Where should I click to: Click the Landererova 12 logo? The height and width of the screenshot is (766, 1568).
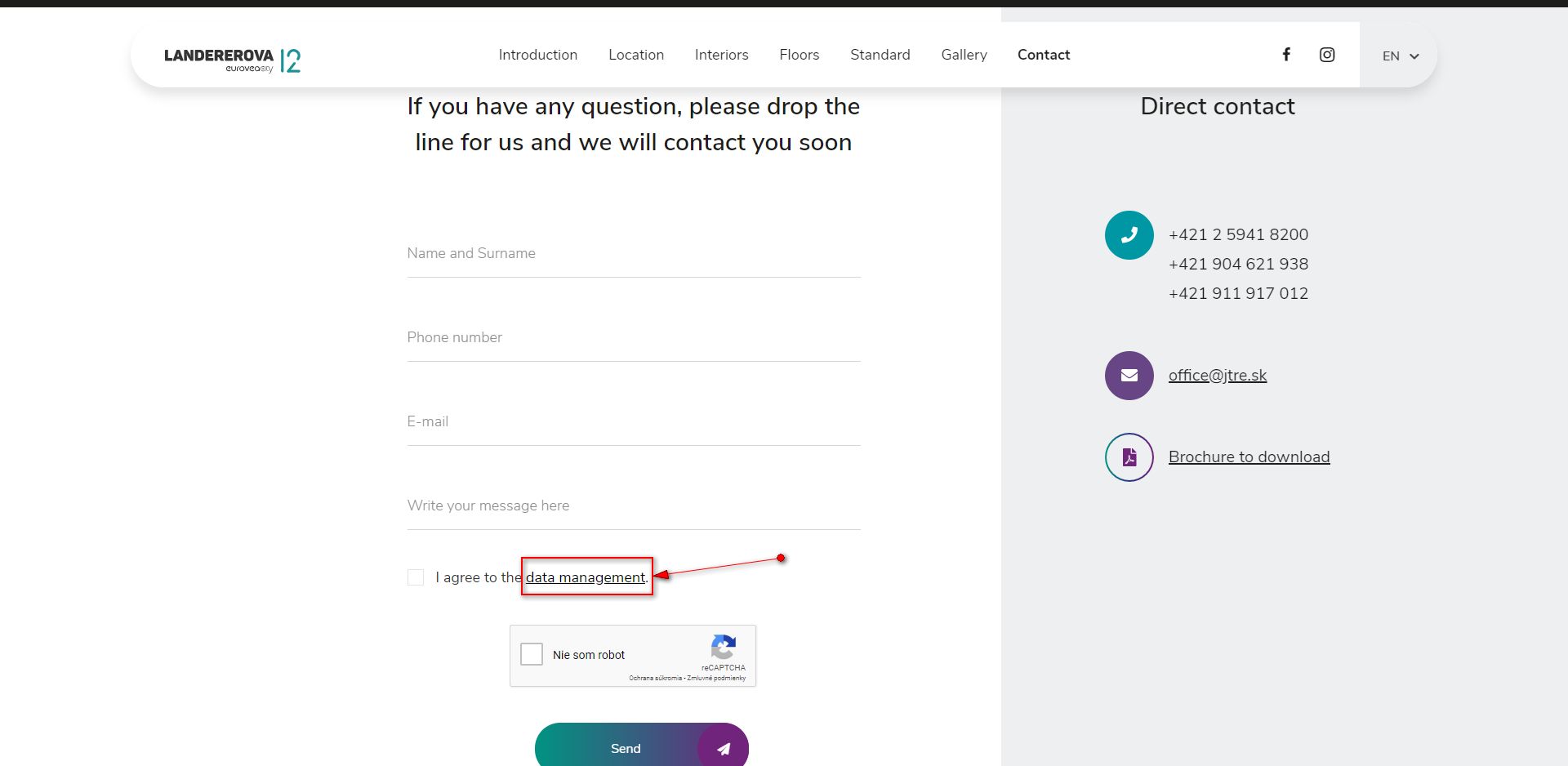tap(233, 59)
